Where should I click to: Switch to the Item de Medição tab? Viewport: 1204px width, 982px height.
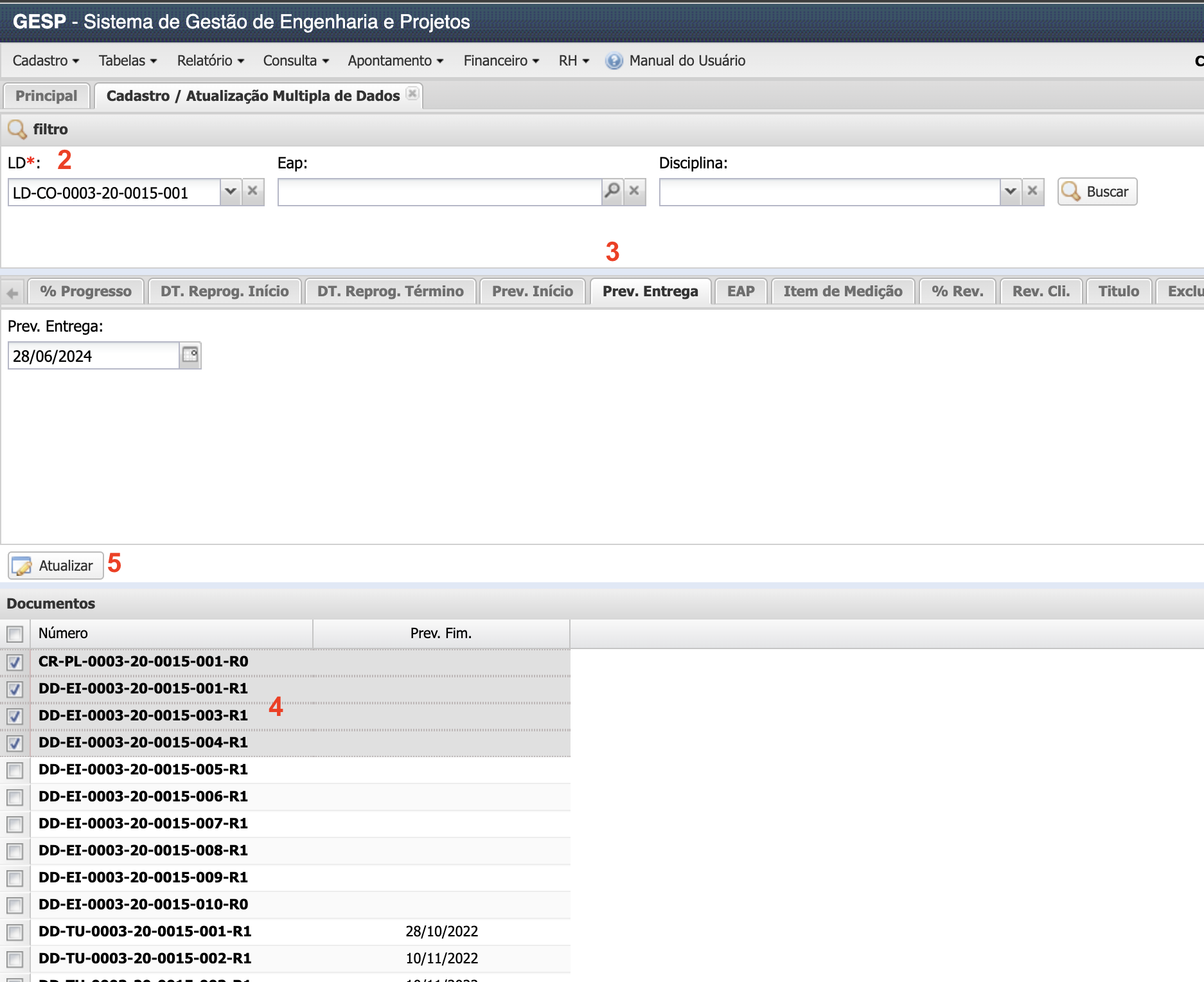pyautogui.click(x=842, y=291)
